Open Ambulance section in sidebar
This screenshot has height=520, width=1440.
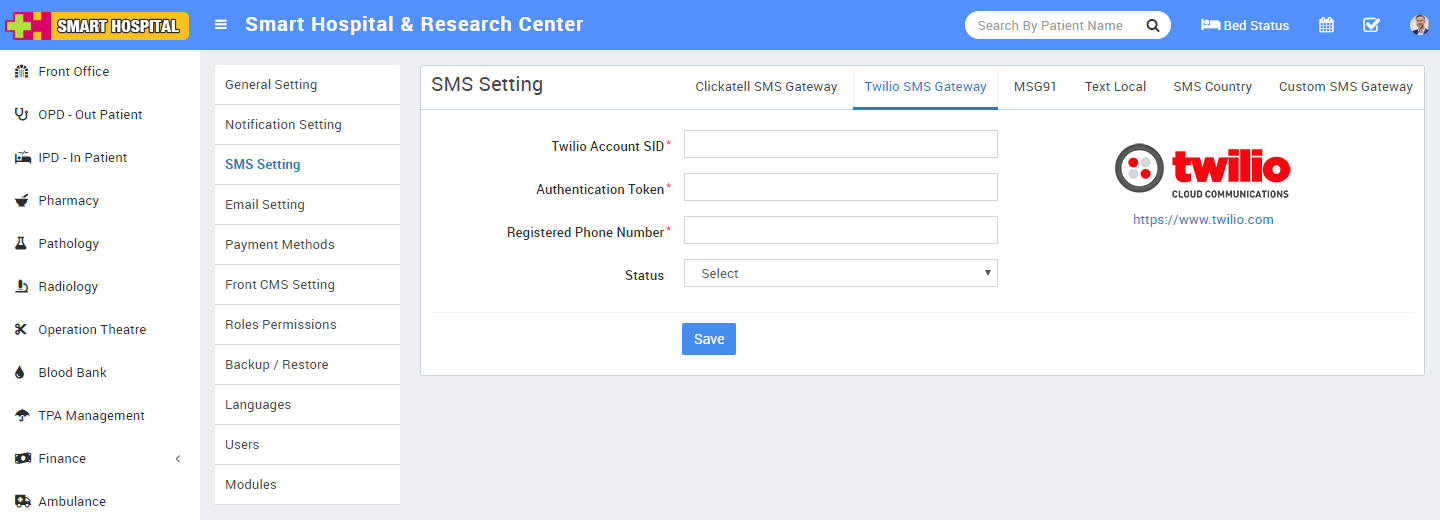(x=71, y=502)
